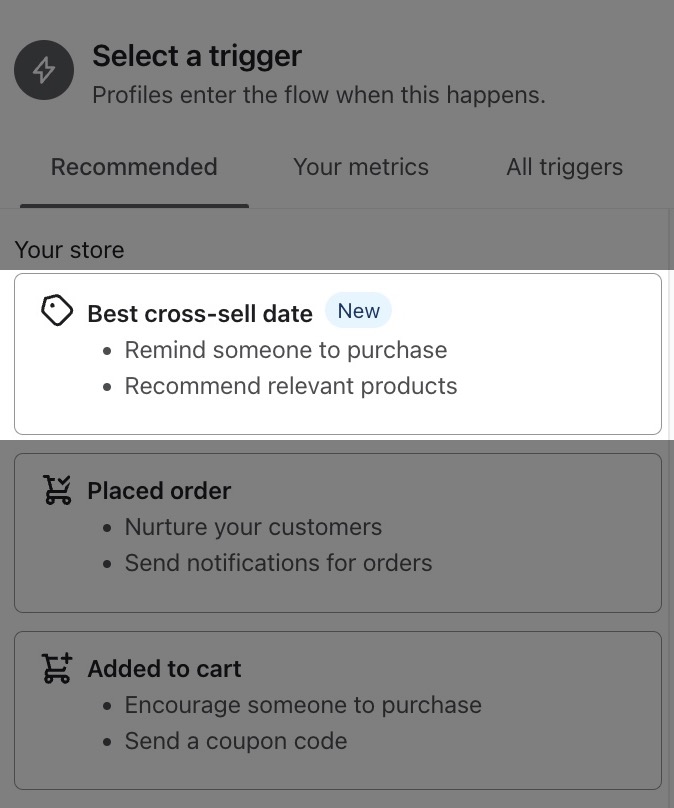Select the Best cross-sell date trigger title

[x=200, y=313]
